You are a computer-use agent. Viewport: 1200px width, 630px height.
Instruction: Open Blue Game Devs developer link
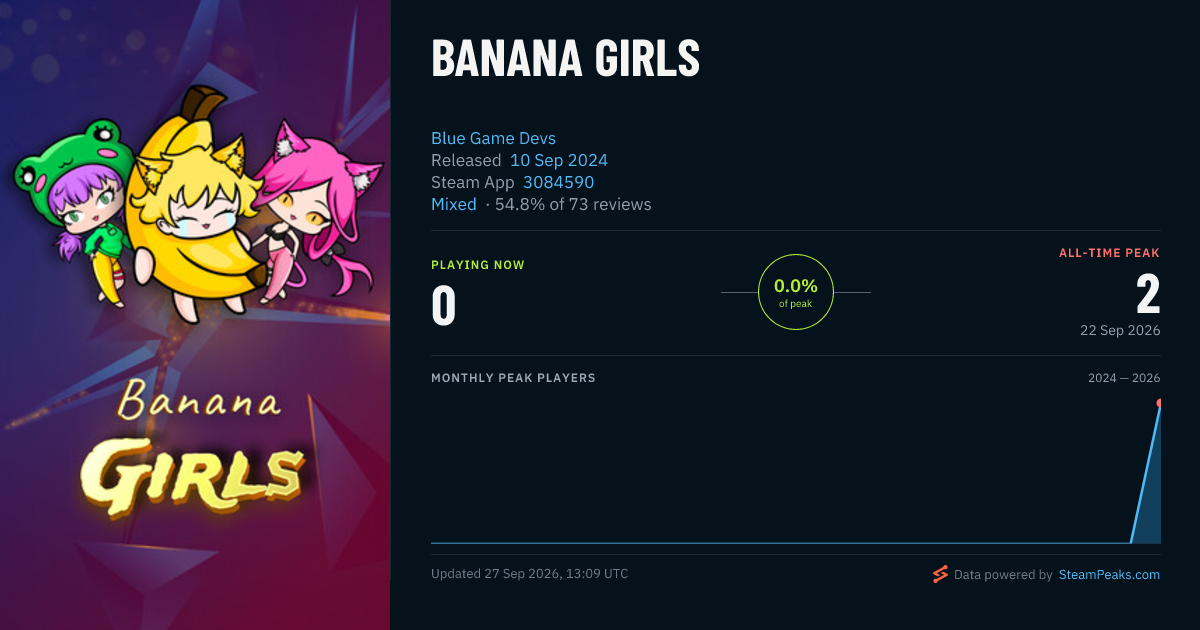[x=493, y=138]
